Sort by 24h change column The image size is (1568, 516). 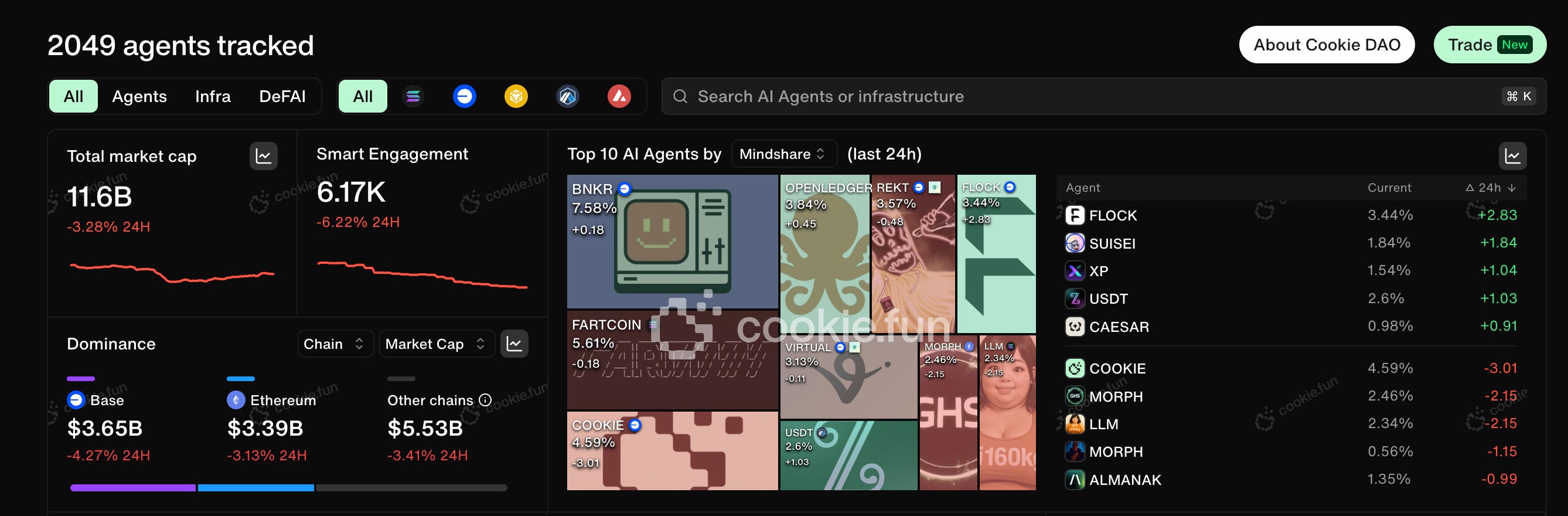pos(1491,188)
